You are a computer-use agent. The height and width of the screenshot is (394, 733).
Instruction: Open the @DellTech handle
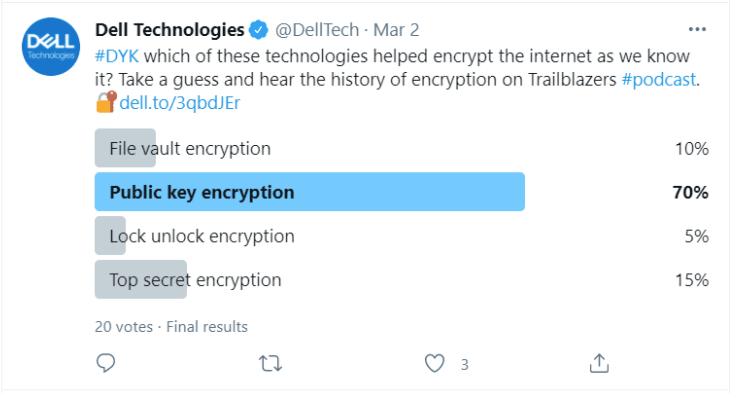(x=317, y=30)
